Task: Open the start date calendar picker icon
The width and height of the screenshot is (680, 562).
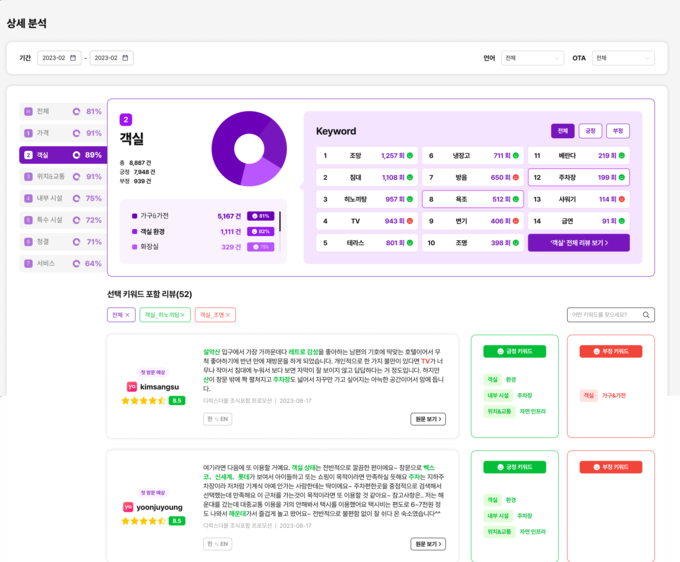Action: click(x=75, y=58)
